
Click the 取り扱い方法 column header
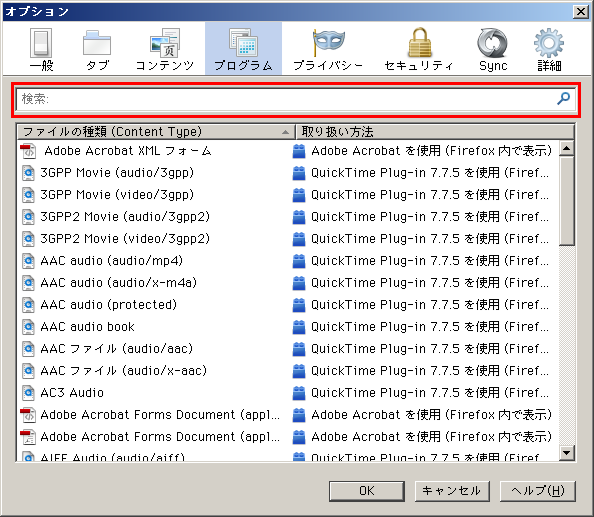click(435, 132)
